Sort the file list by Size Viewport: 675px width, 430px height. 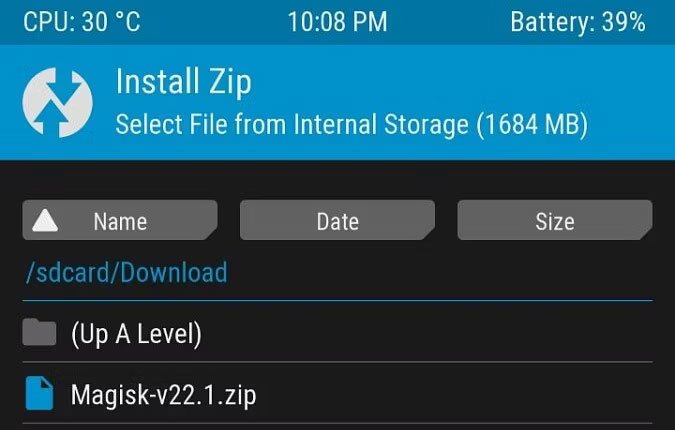(554, 220)
